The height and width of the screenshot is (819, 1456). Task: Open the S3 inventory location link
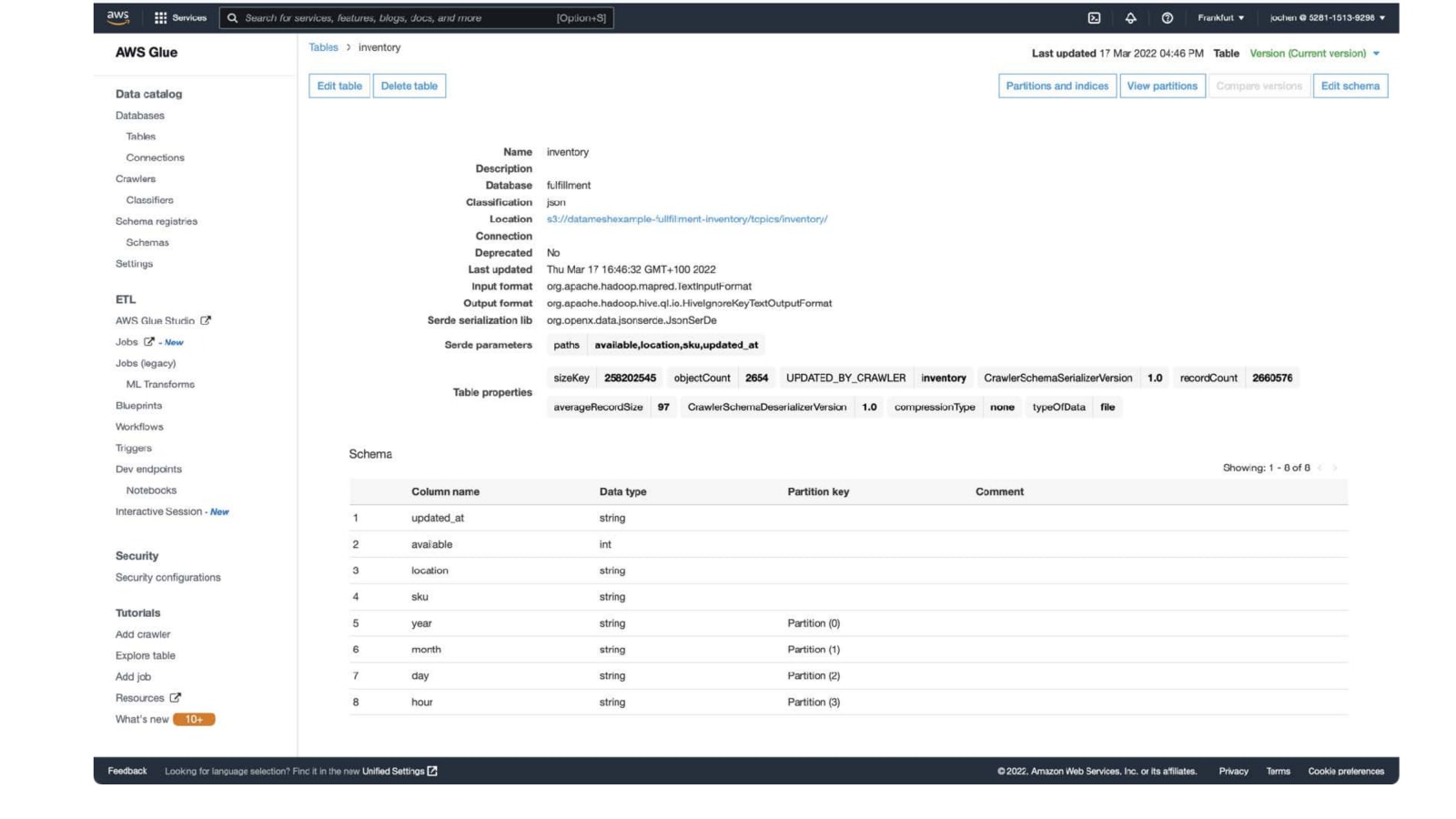click(687, 219)
